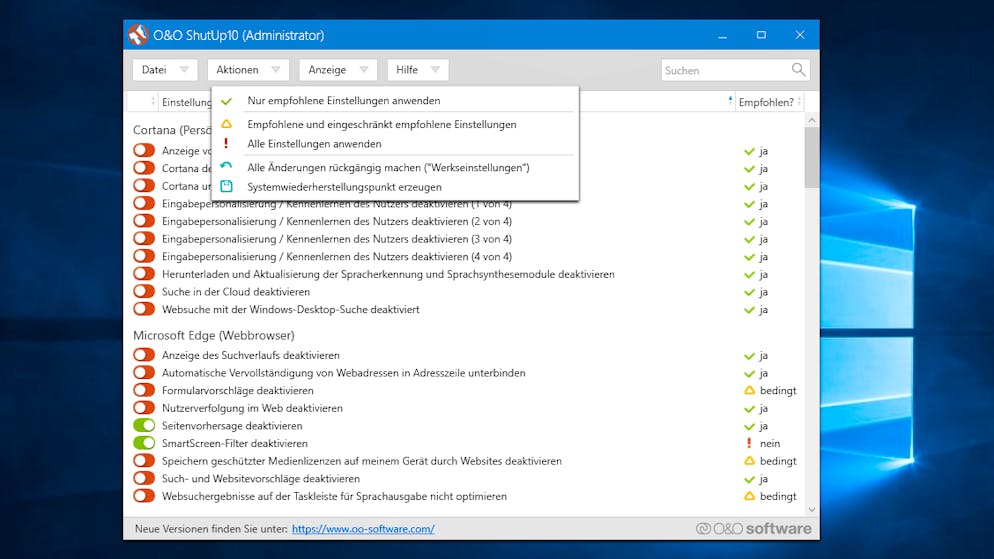Click the scrollbar up arrow
994x559 pixels.
811,120
